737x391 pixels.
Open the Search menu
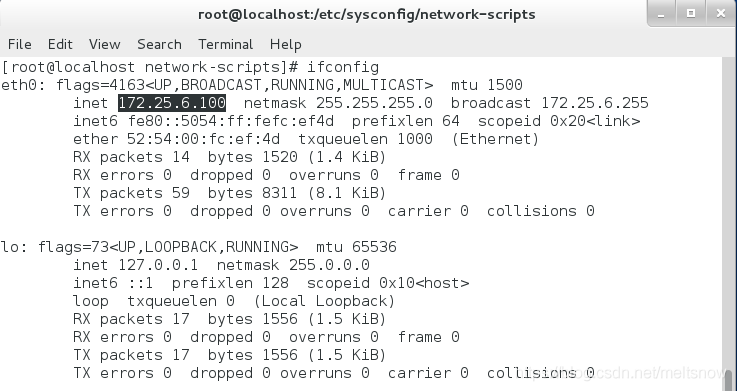pyautogui.click(x=159, y=44)
